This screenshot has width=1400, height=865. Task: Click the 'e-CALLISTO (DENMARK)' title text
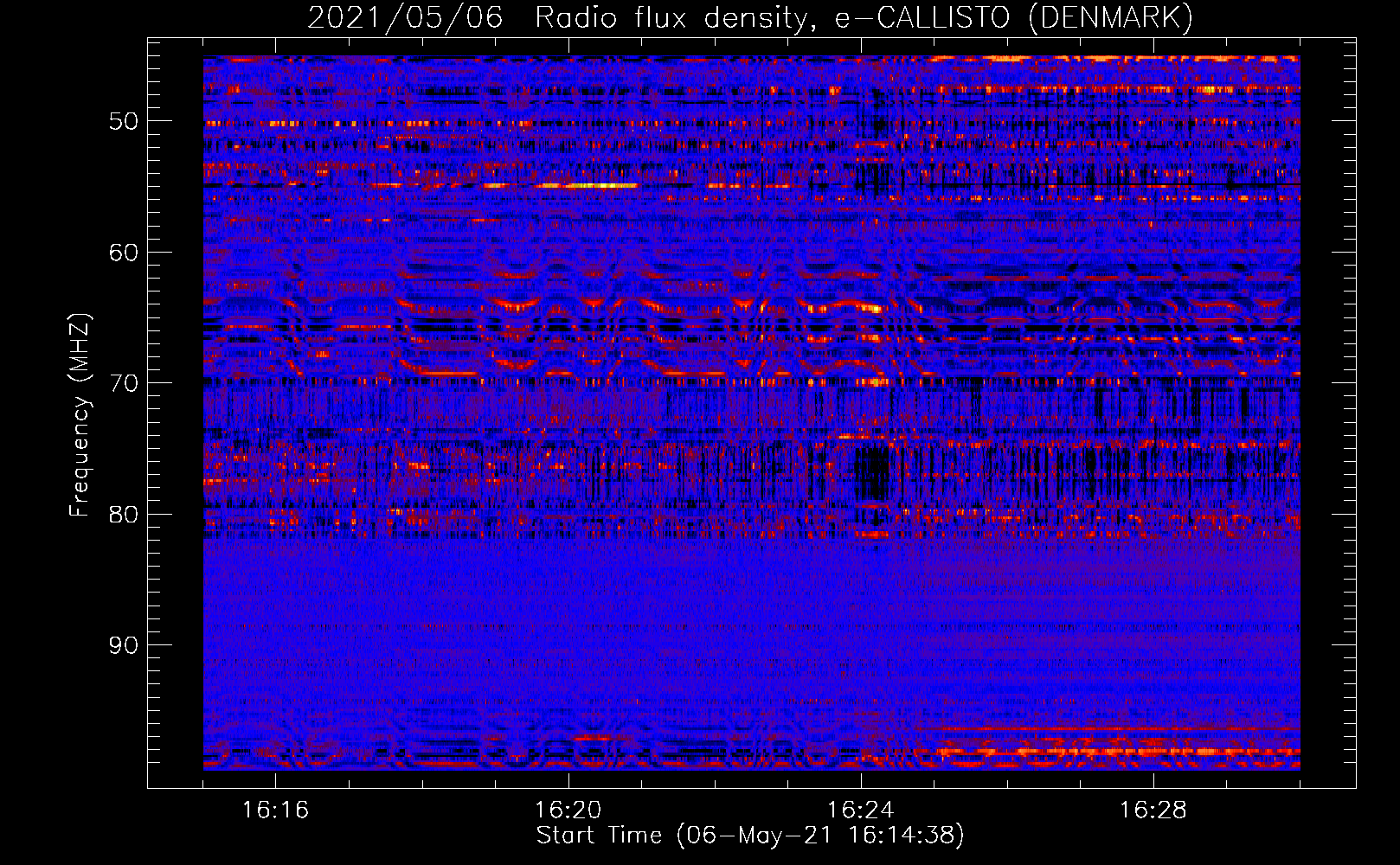pyautogui.click(x=1013, y=18)
